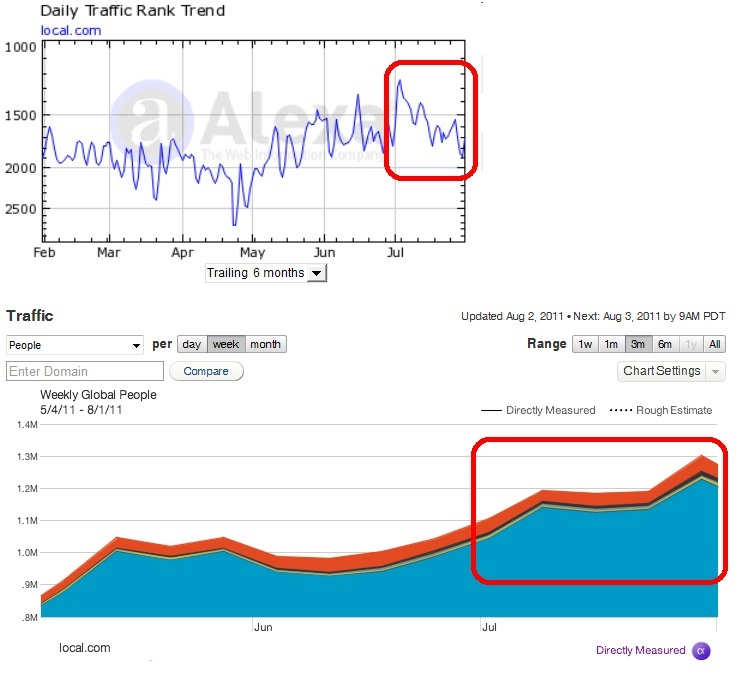
Task: Set range to 6m
Action: pos(665,344)
